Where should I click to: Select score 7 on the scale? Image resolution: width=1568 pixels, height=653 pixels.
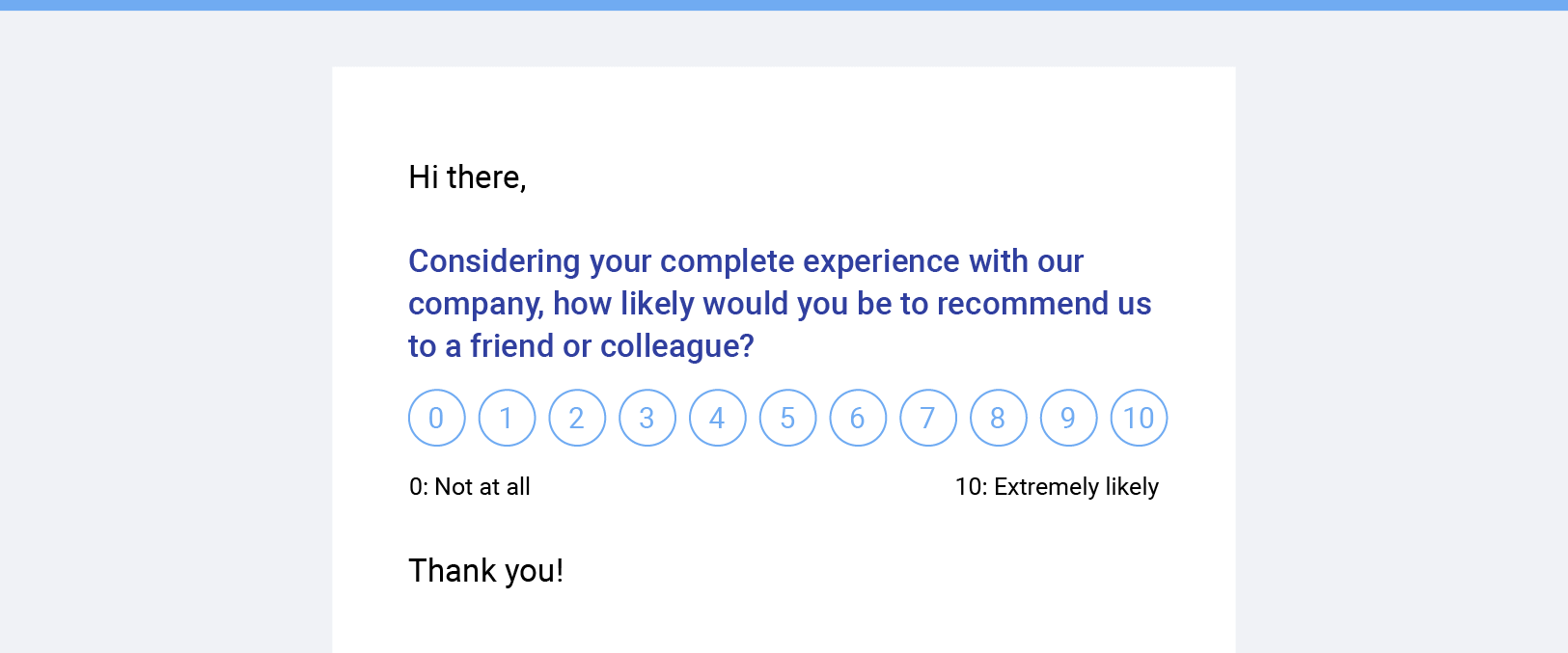coord(928,418)
